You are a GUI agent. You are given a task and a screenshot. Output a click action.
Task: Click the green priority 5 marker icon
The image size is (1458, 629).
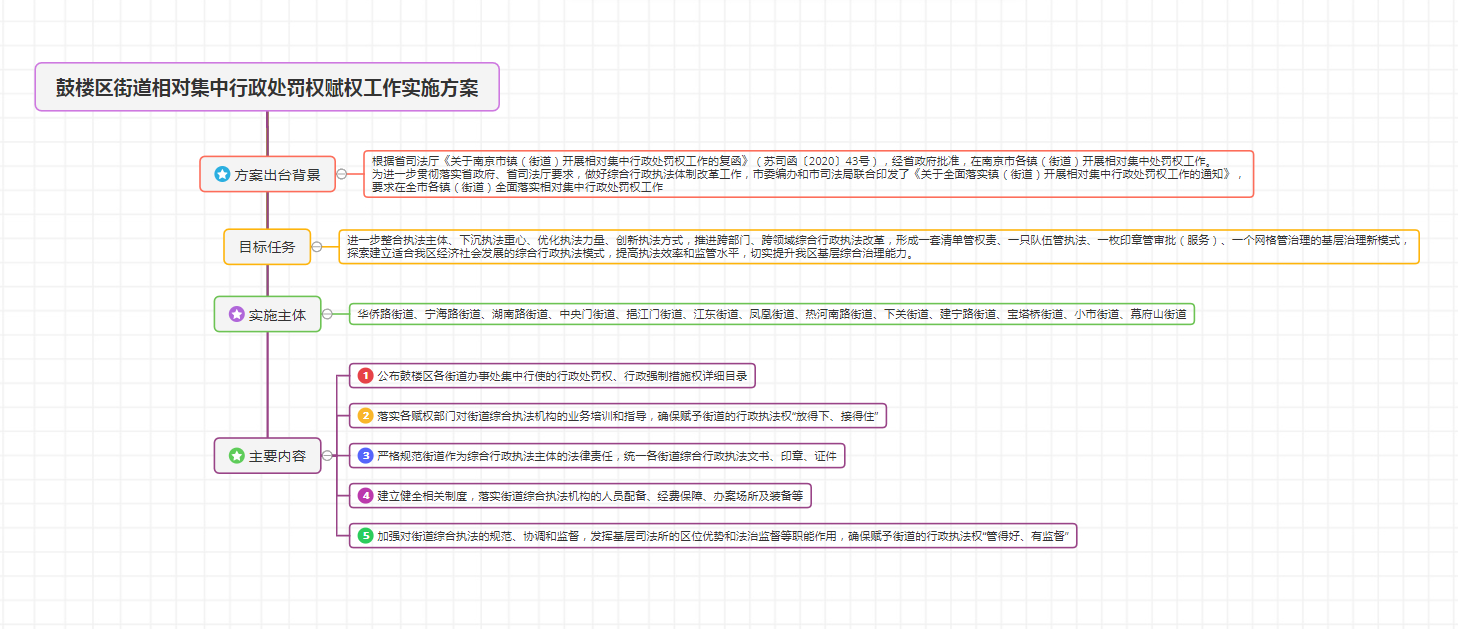point(366,536)
